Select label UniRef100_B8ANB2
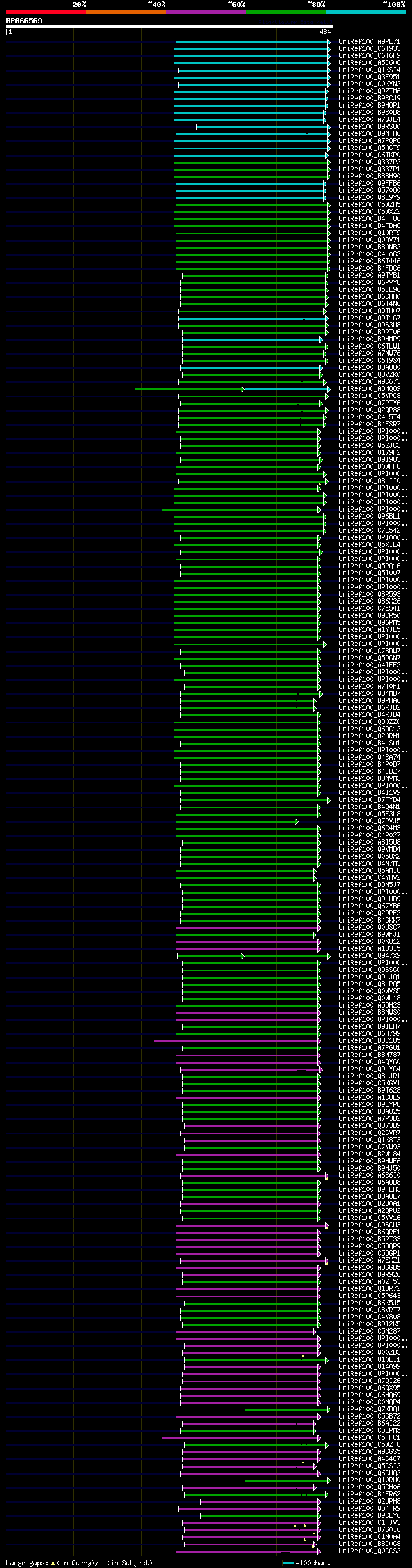This screenshot has width=412, height=1568. [x=370, y=247]
